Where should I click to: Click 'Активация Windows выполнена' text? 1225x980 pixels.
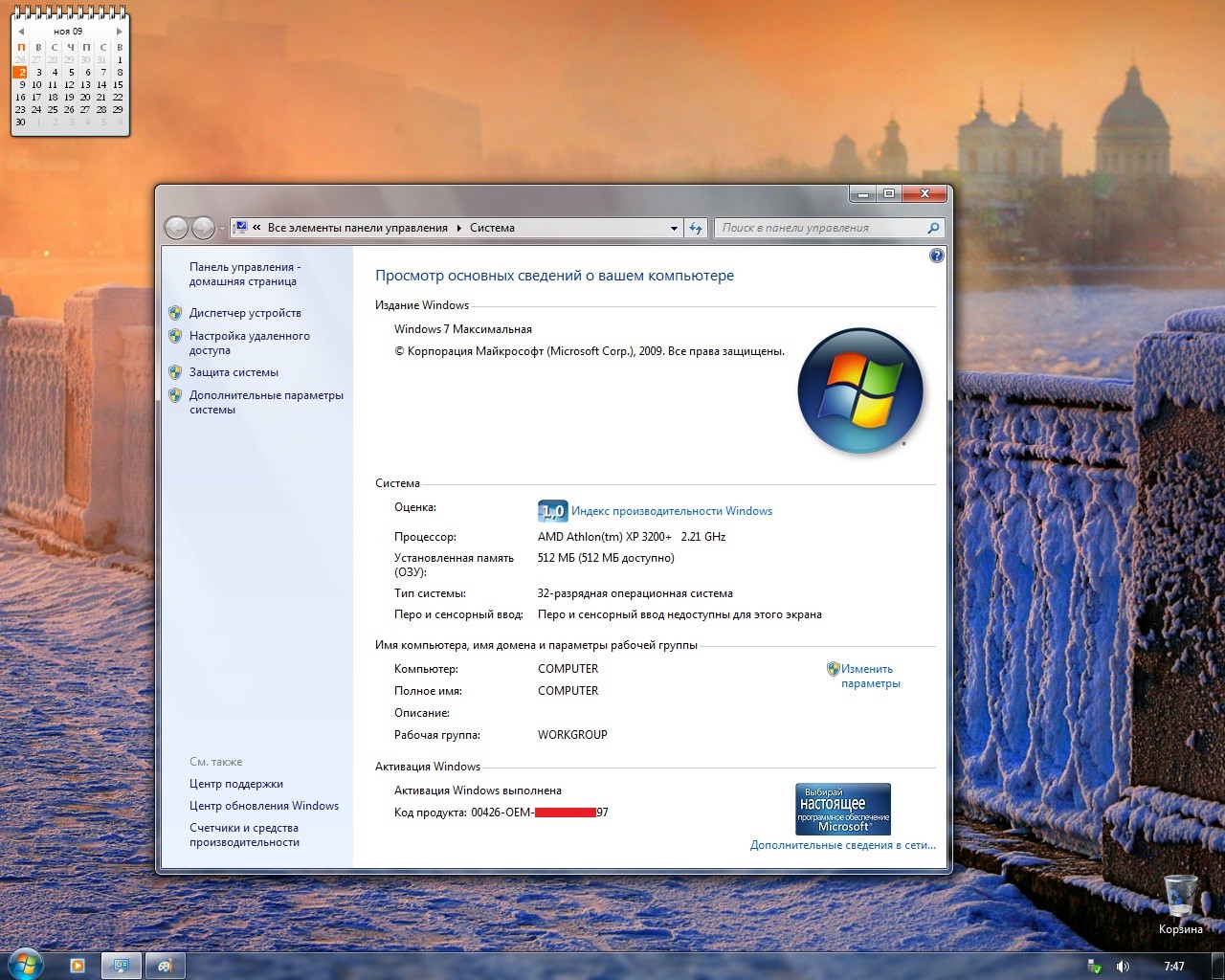[x=478, y=791]
